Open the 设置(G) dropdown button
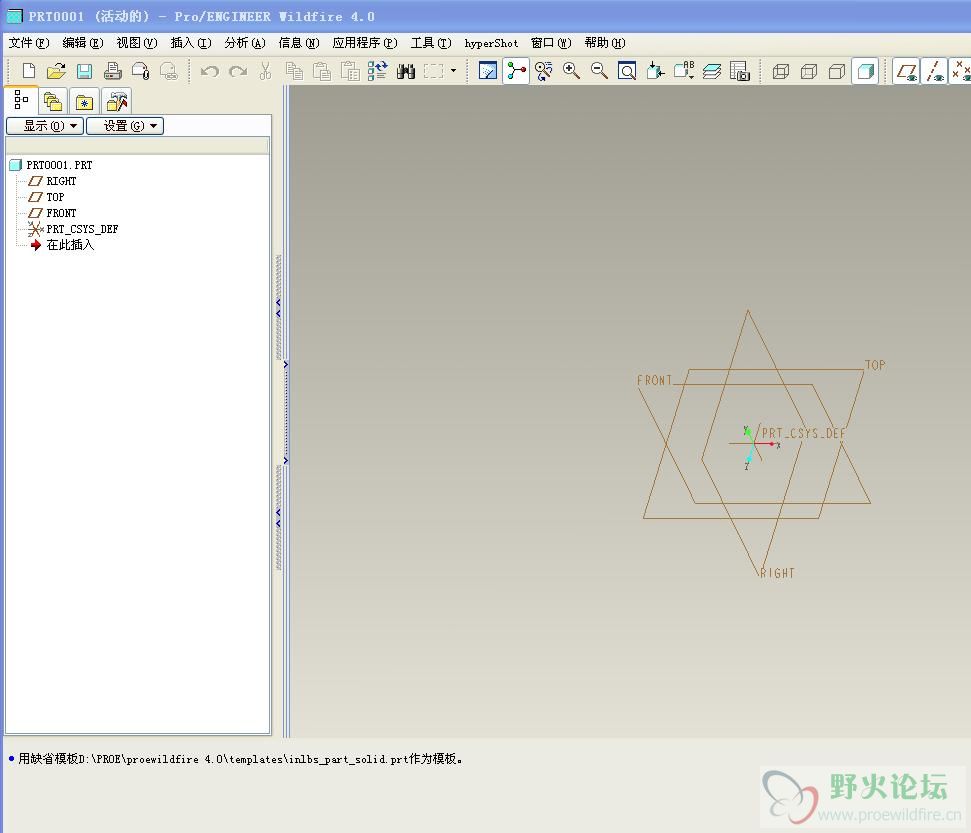 [x=124, y=126]
